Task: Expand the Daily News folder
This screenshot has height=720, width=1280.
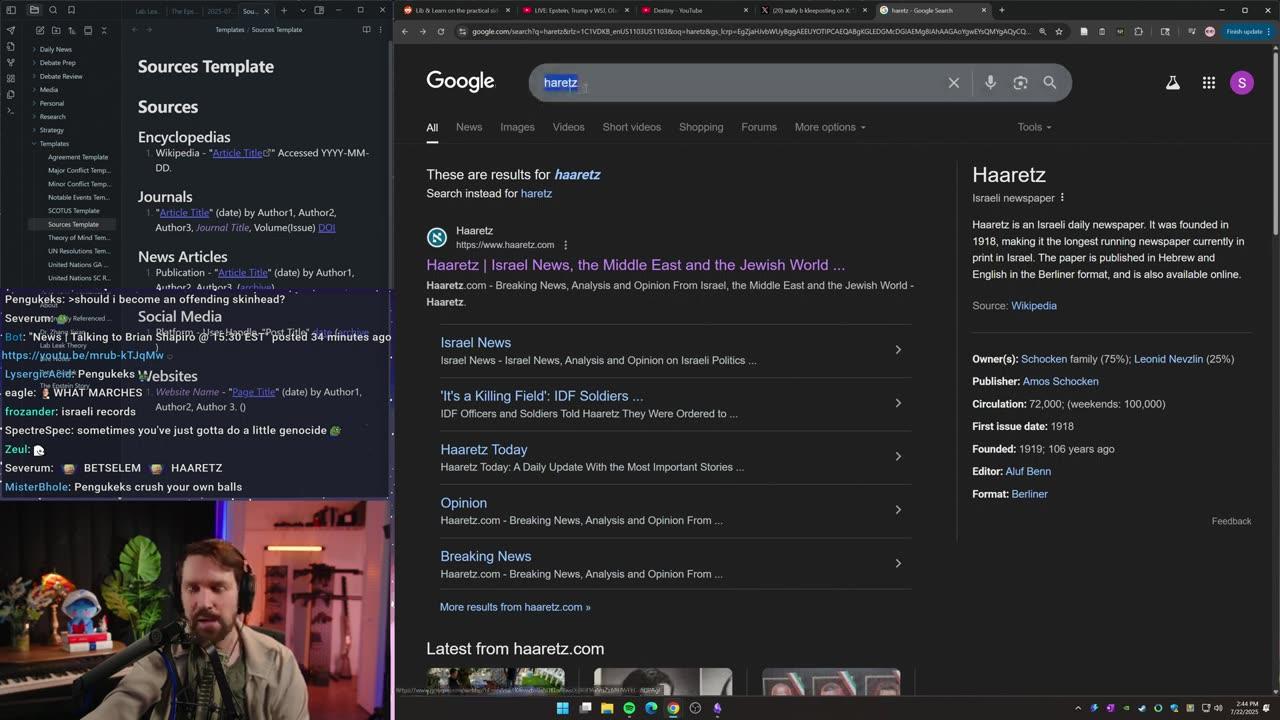Action: tap(55, 49)
